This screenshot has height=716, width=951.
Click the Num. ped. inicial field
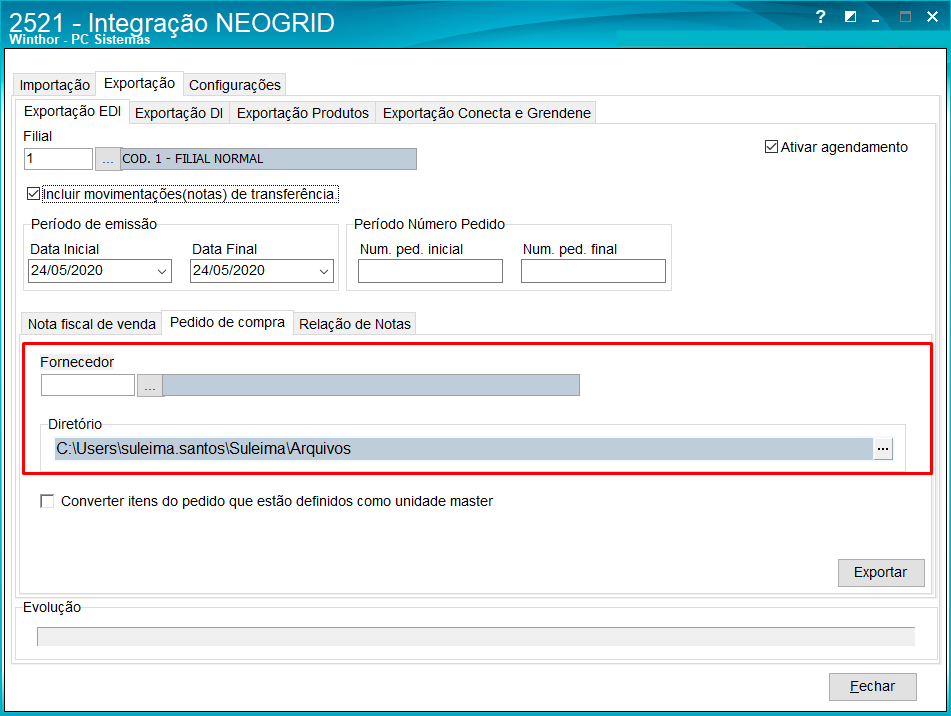430,271
